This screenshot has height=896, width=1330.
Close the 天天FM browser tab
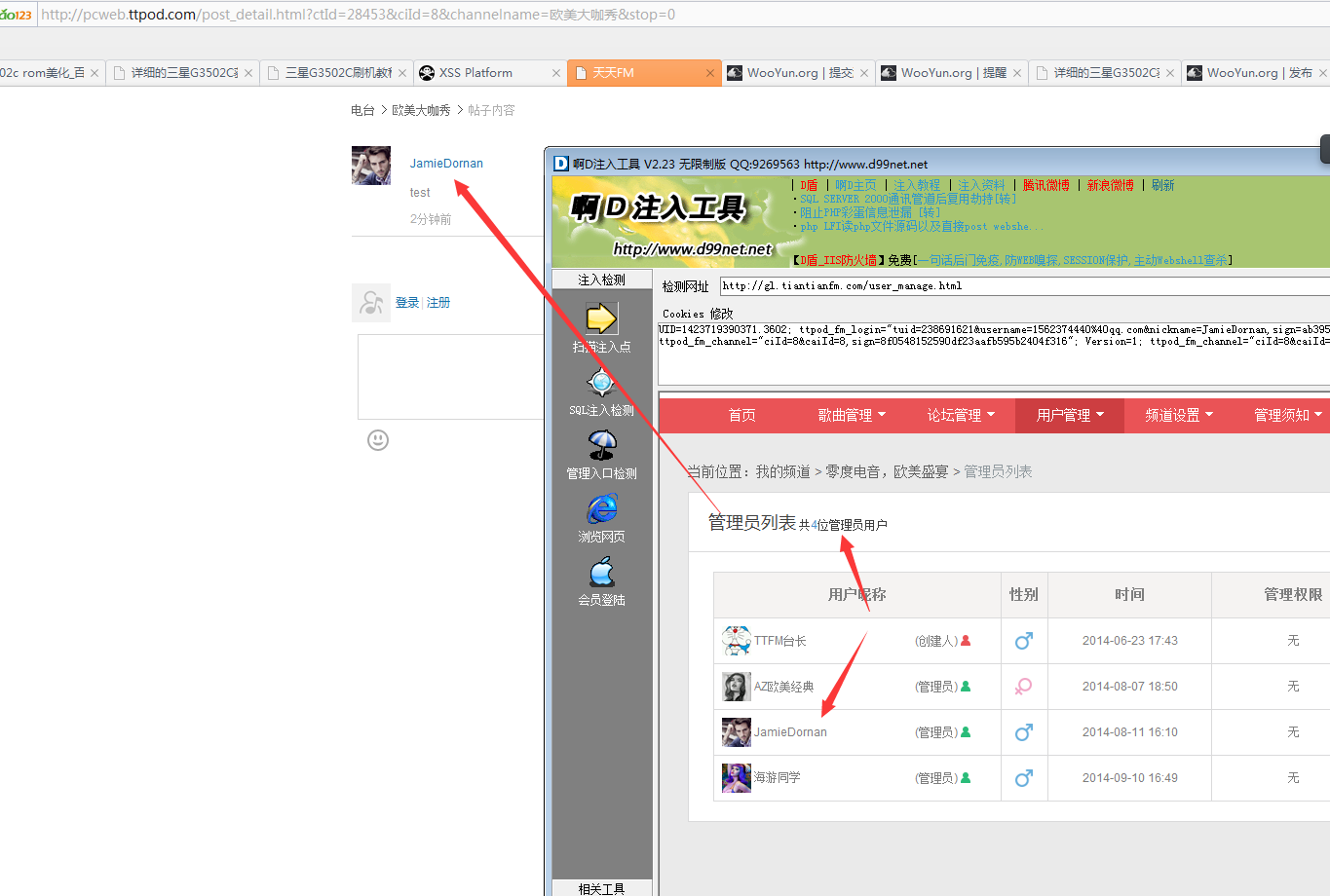click(710, 73)
